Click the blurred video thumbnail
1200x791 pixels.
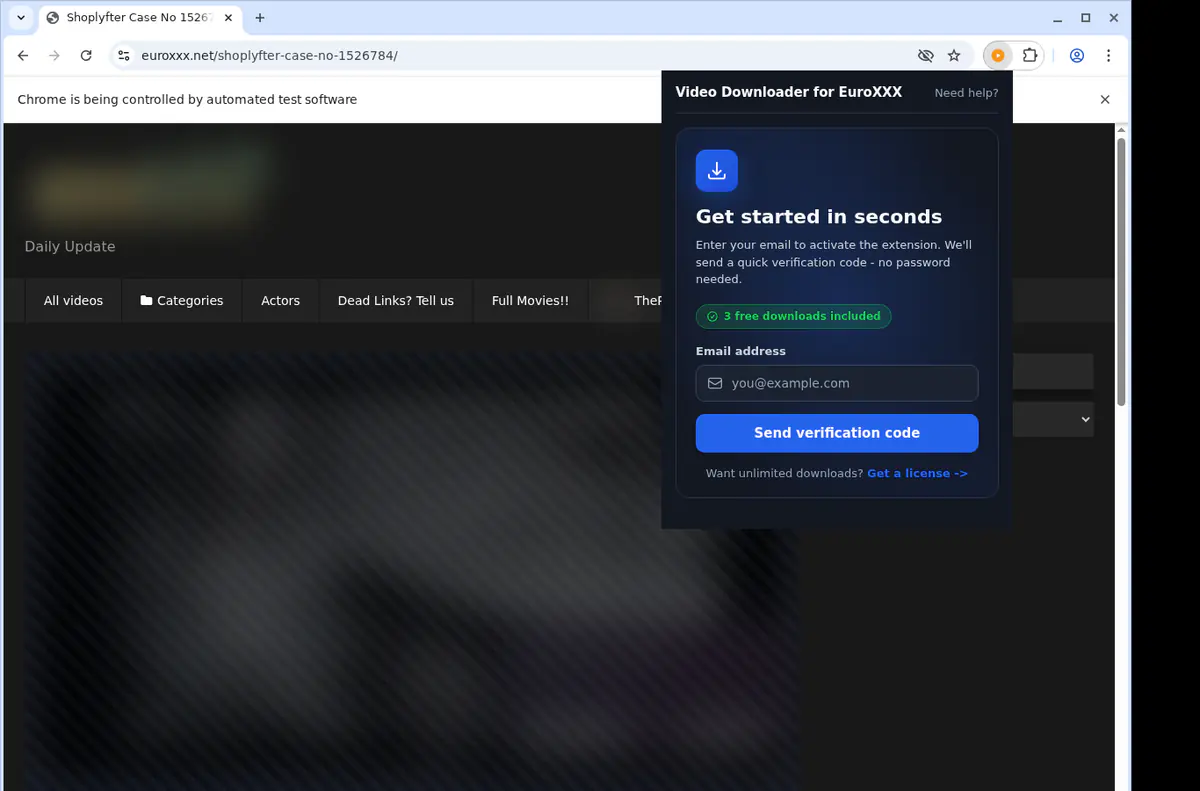click(411, 570)
